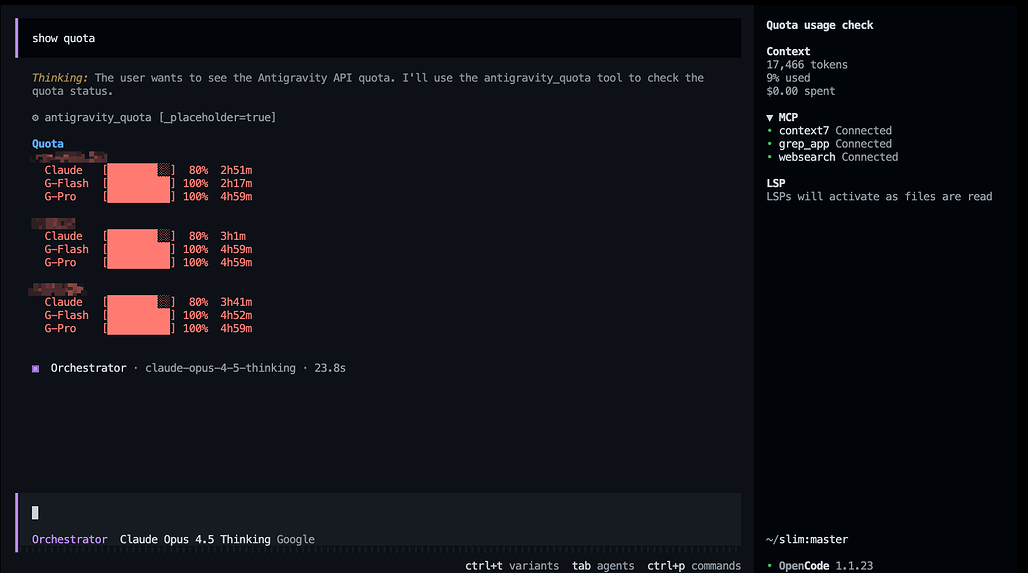Click the 'show quota' user message
This screenshot has height=573, width=1028.
point(64,38)
